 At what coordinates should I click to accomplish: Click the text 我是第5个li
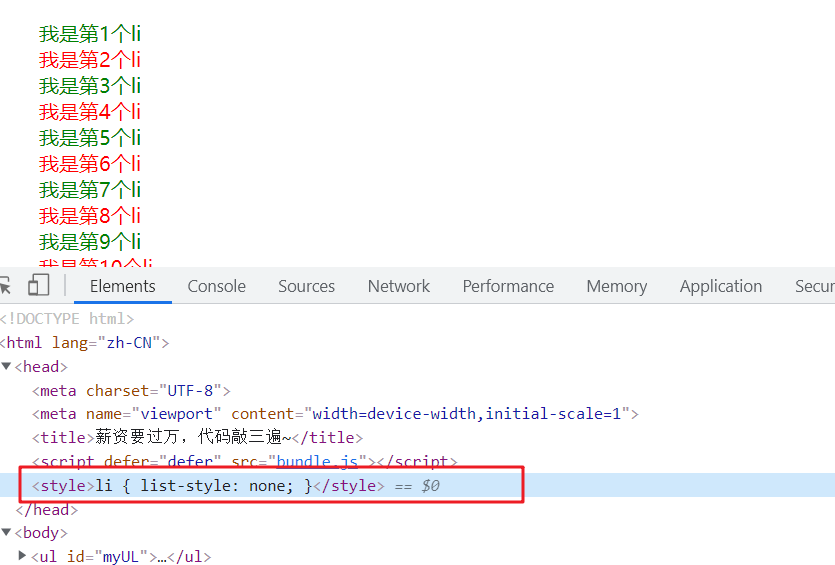coord(89,138)
